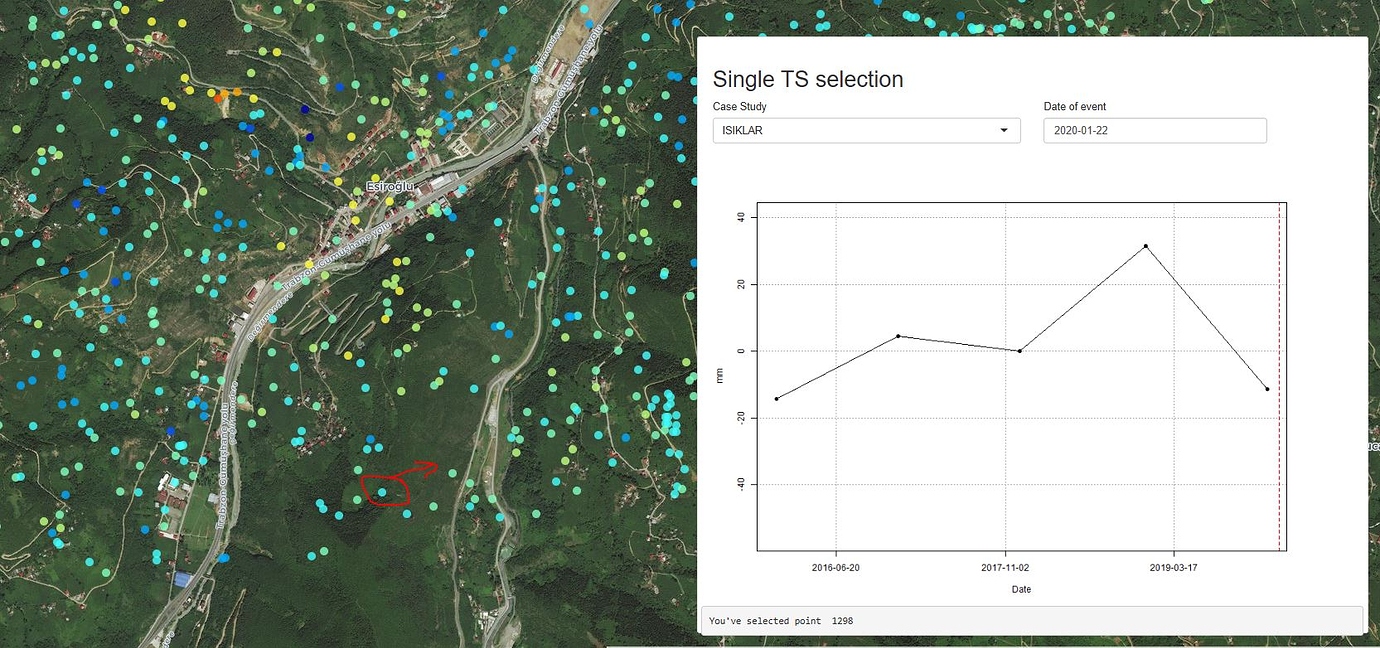Select the cyan map point circled in red

point(382,492)
